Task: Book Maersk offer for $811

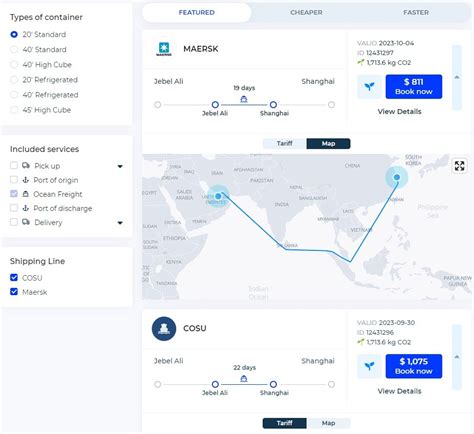Action: tap(414, 87)
